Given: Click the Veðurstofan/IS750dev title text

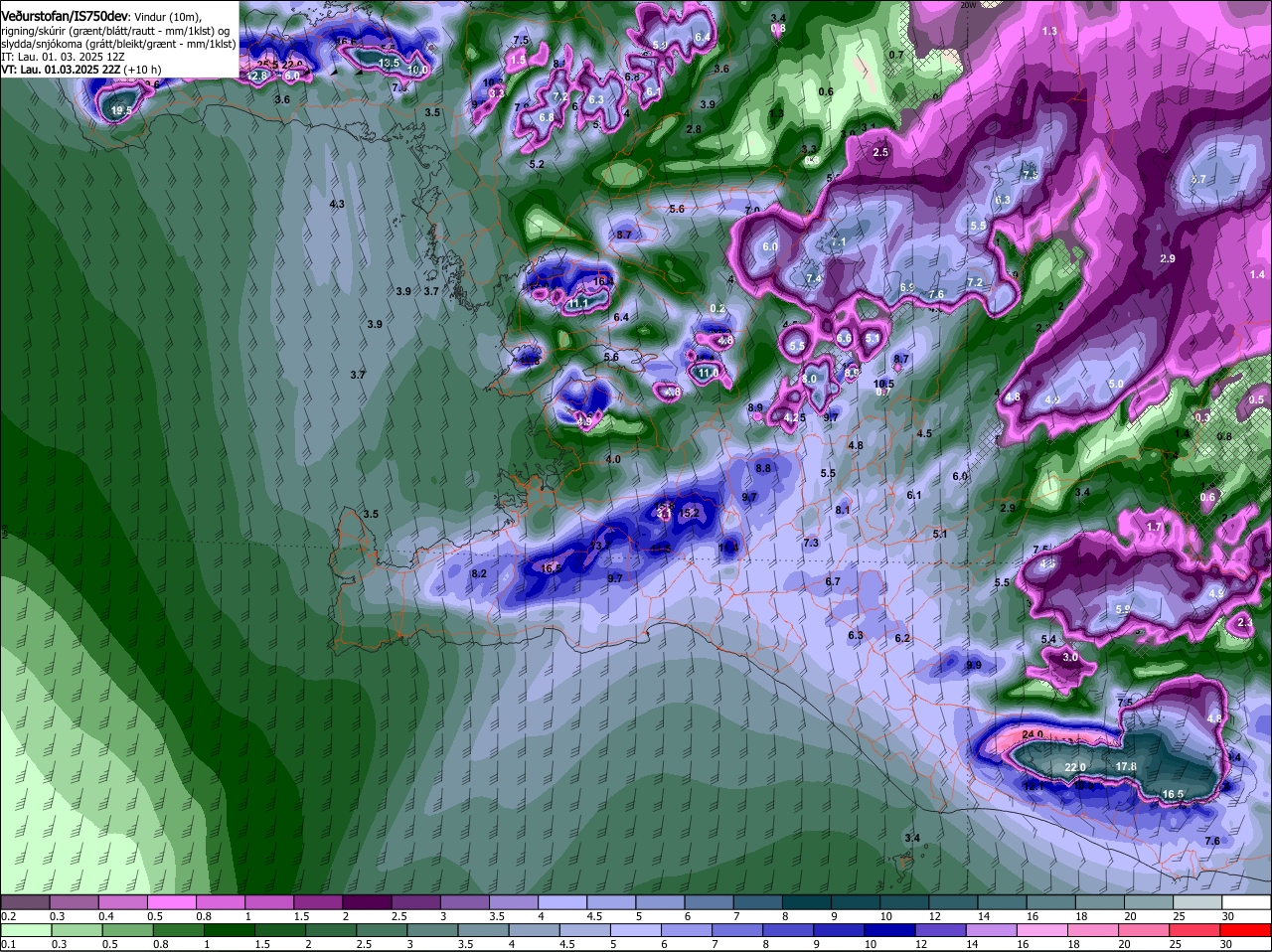Looking at the screenshot, I should click(x=65, y=16).
